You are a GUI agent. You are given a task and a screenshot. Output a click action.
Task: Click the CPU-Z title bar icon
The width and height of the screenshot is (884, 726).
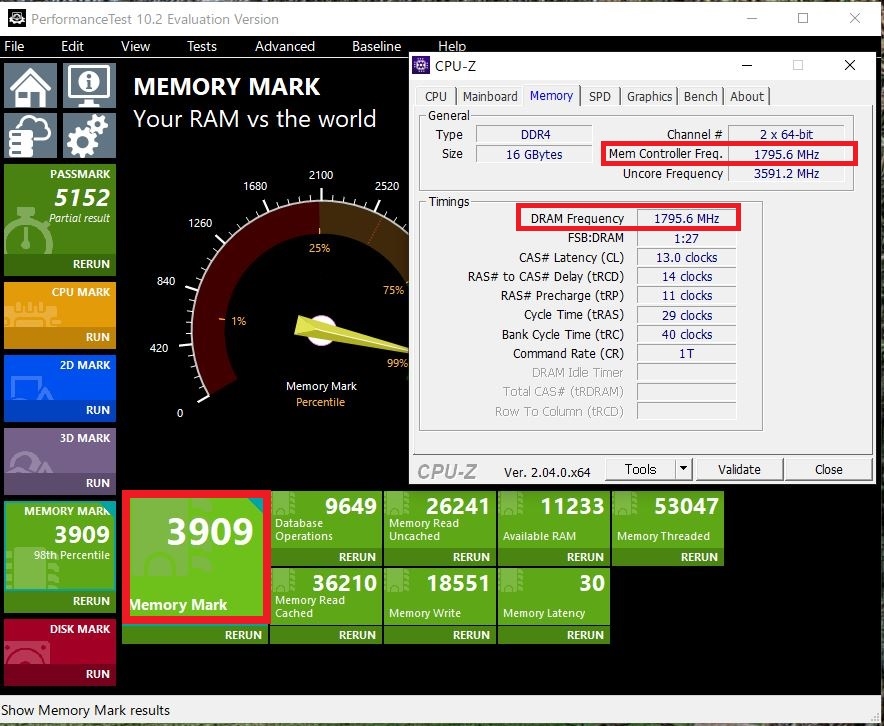point(421,65)
